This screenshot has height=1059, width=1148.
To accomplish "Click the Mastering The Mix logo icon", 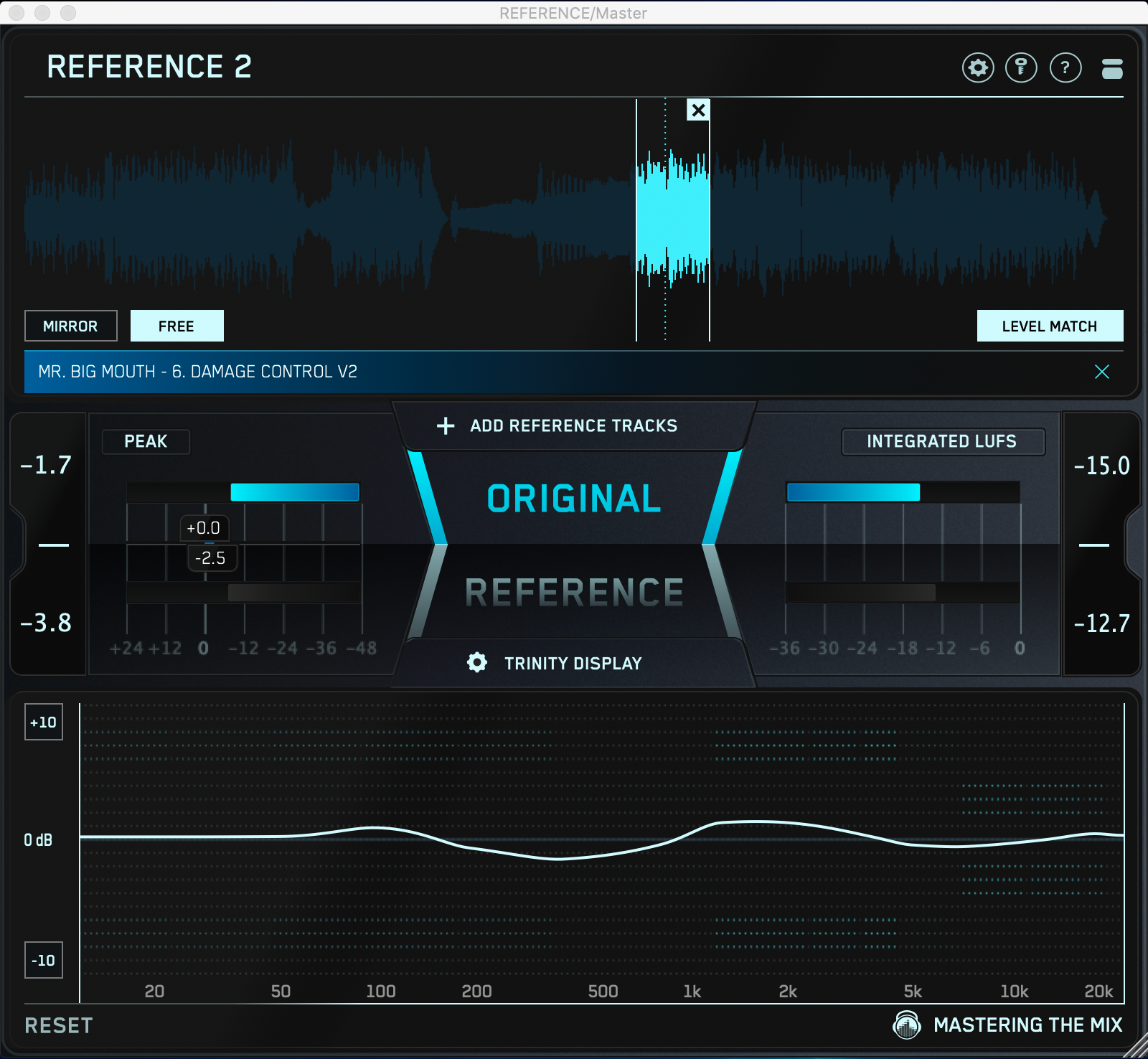I will (x=907, y=1025).
